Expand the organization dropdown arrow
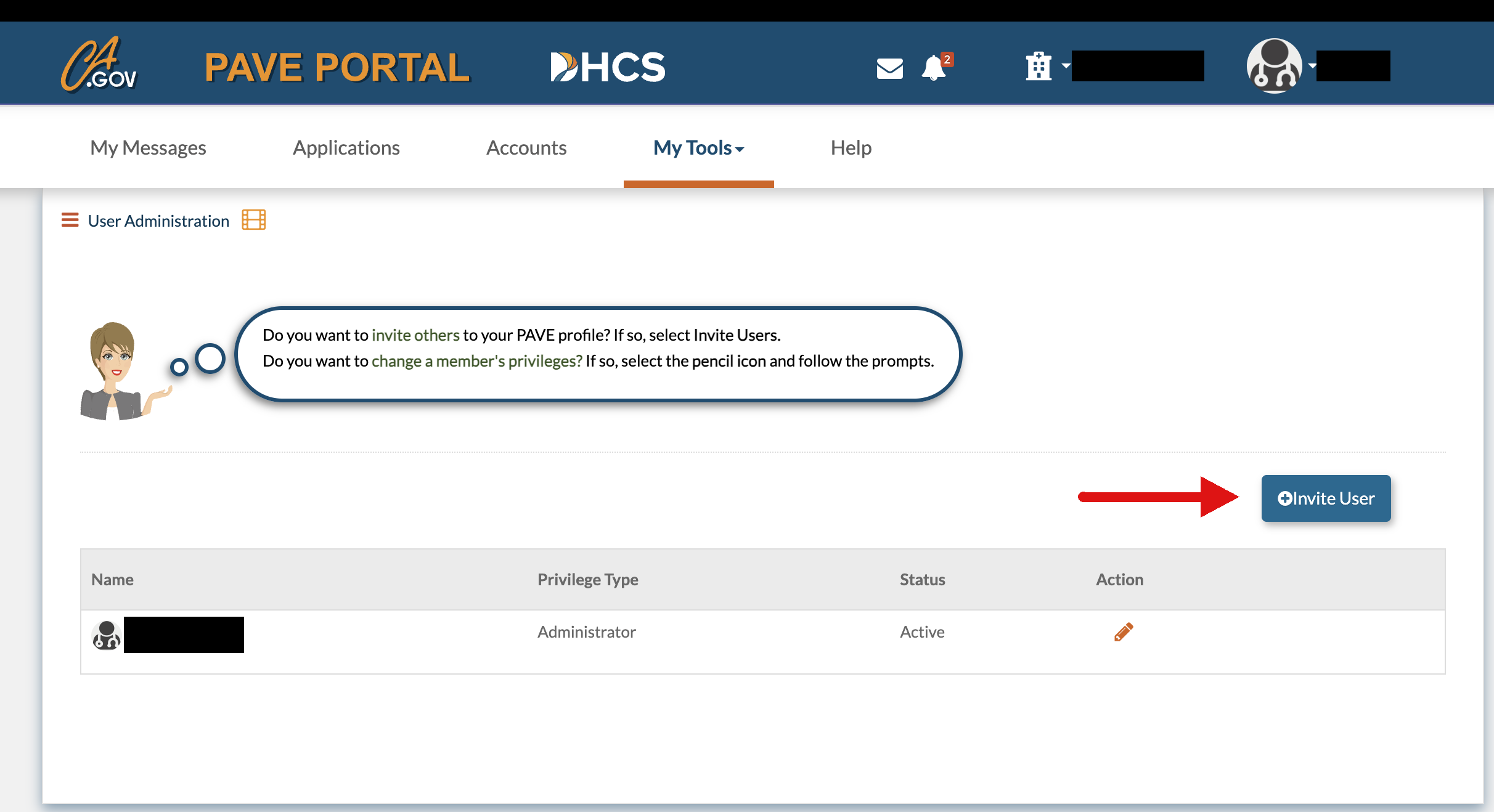Viewport: 1494px width, 812px height. pos(1066,65)
